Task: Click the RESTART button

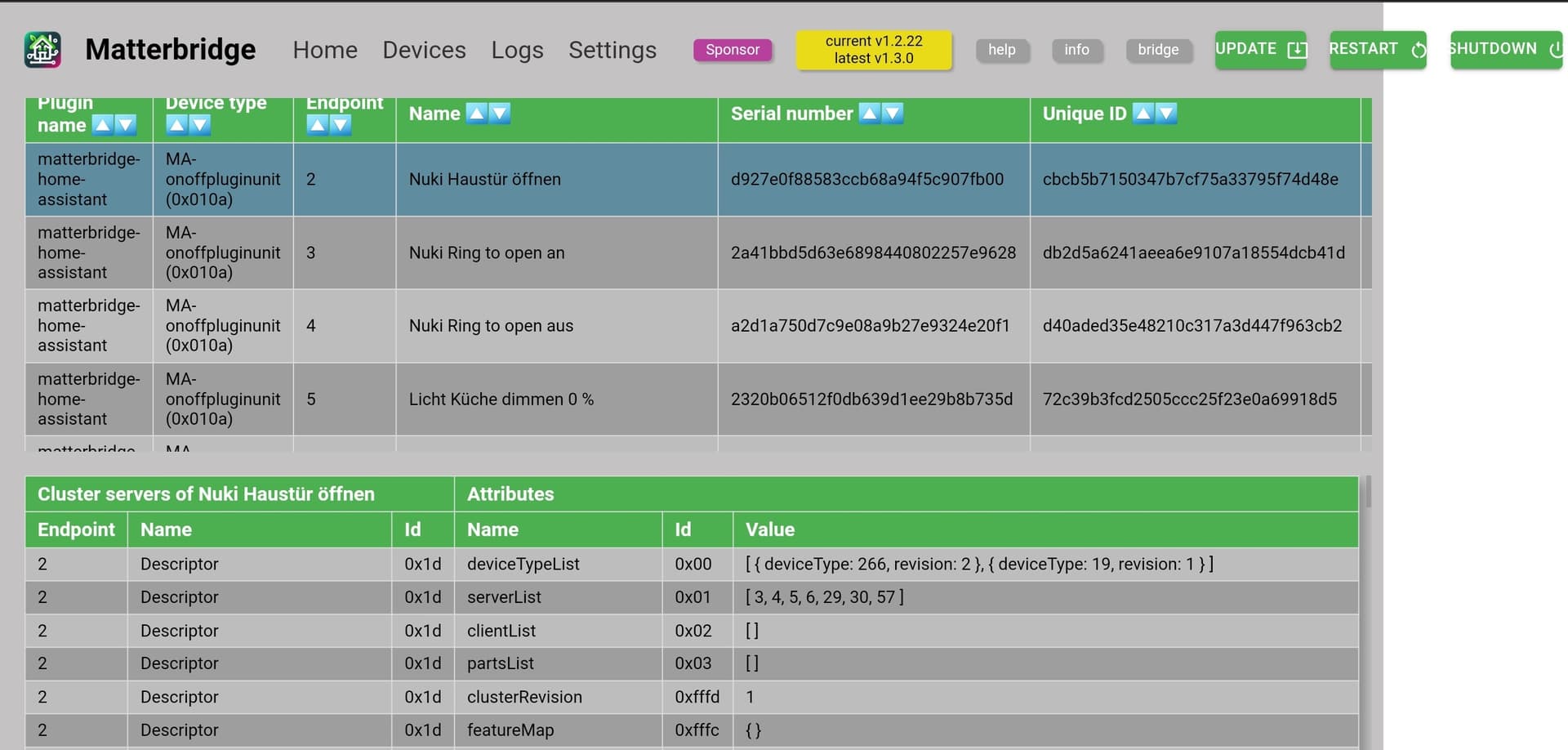Action: click(1378, 49)
